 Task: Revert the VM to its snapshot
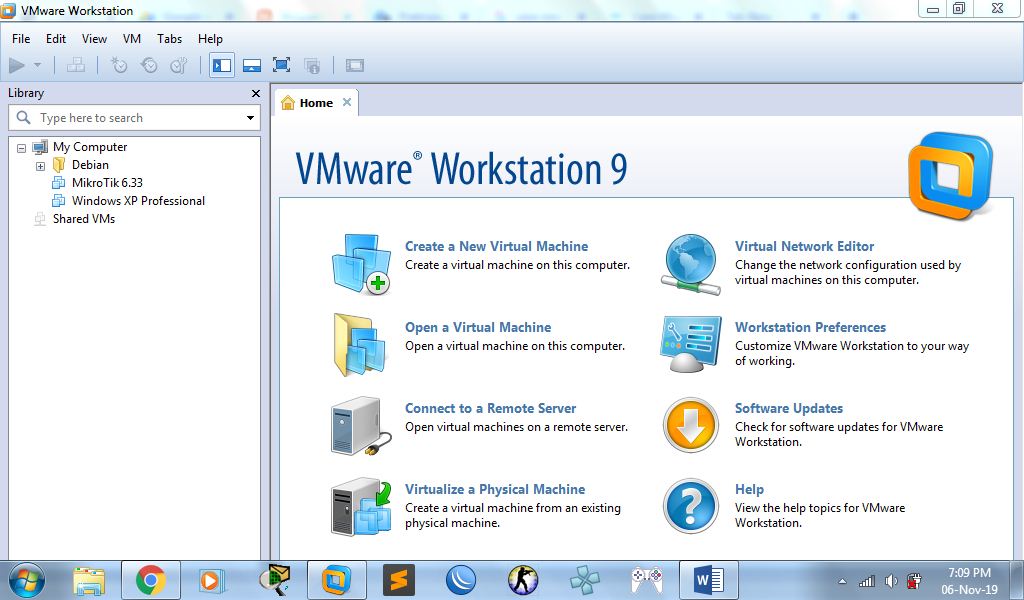tap(148, 64)
